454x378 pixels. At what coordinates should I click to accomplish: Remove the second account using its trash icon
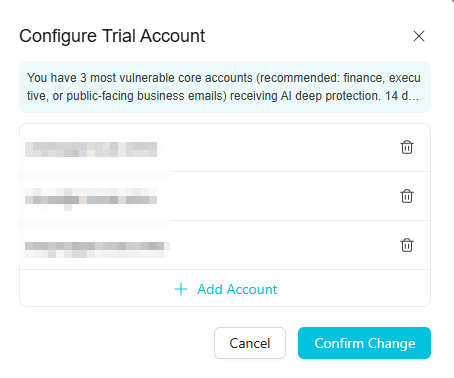[x=407, y=196]
